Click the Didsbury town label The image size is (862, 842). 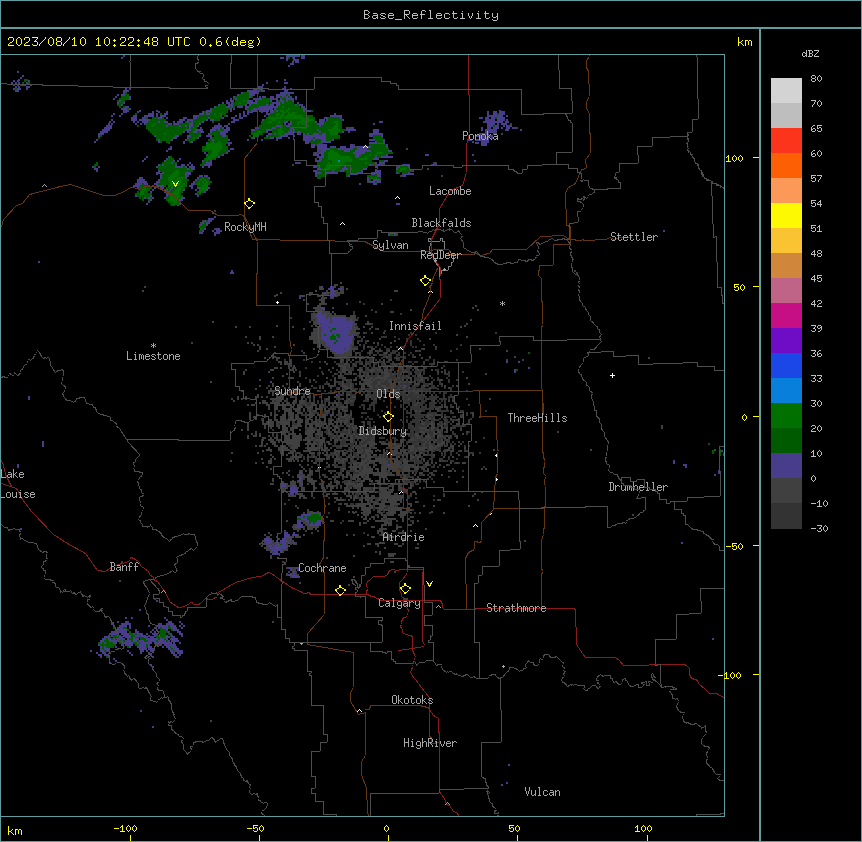tap(383, 431)
